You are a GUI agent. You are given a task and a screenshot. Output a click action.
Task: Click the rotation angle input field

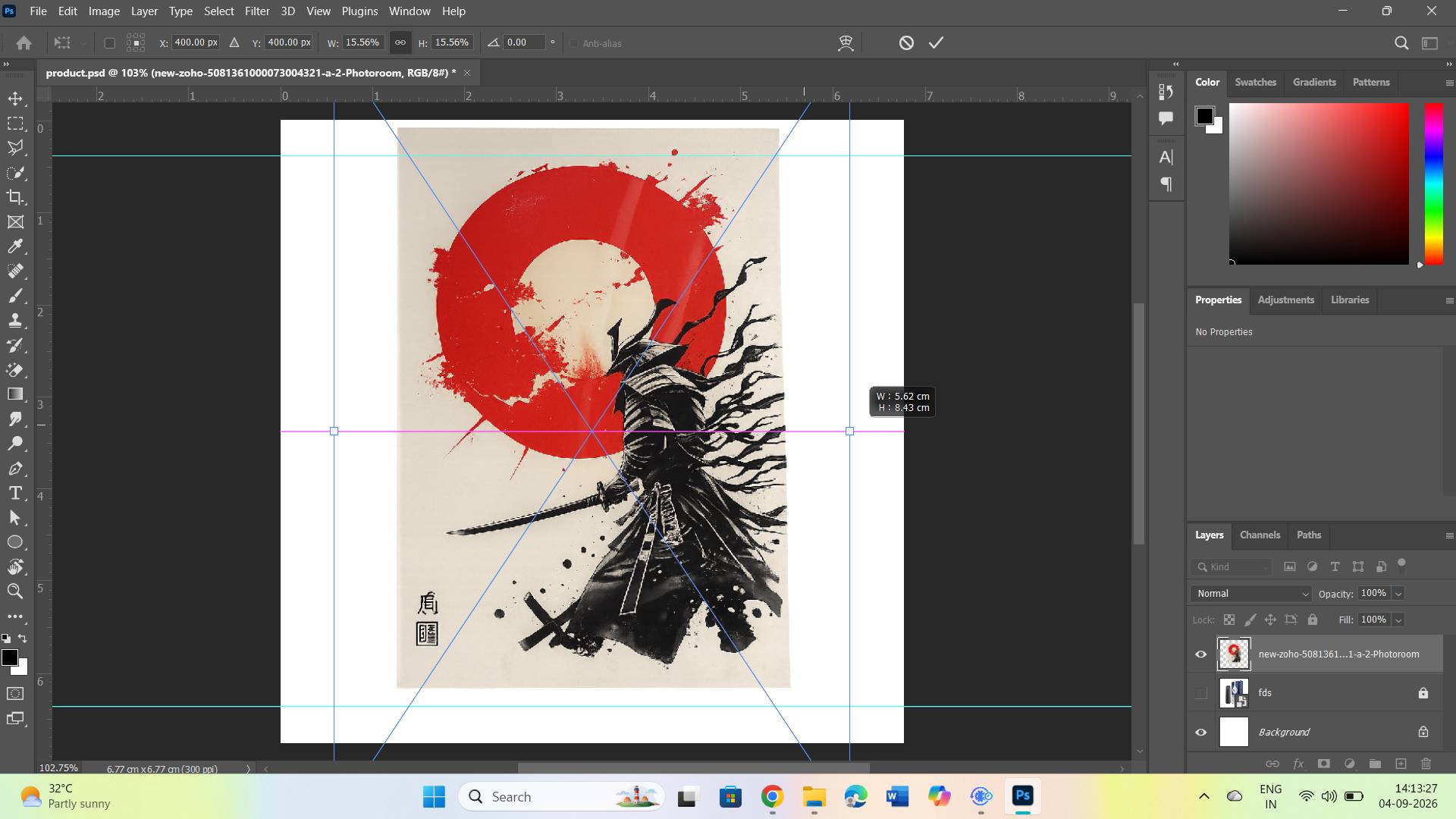pos(525,42)
